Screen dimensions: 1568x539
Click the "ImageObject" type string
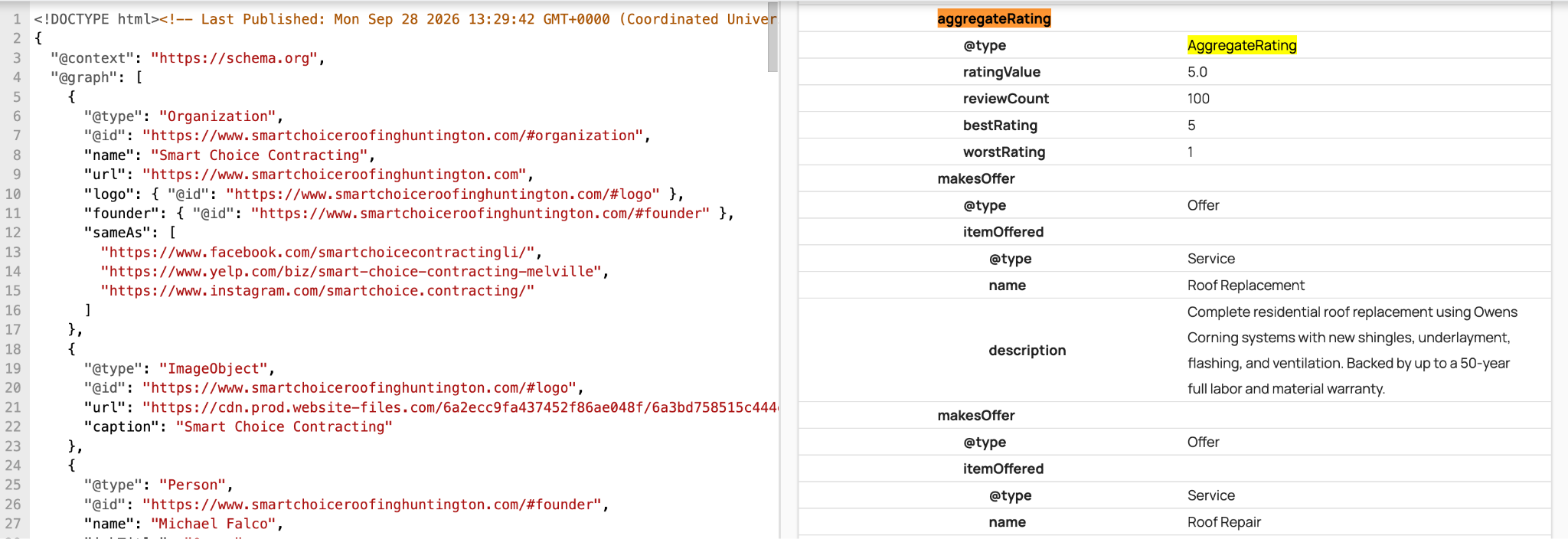pyautogui.click(x=214, y=369)
